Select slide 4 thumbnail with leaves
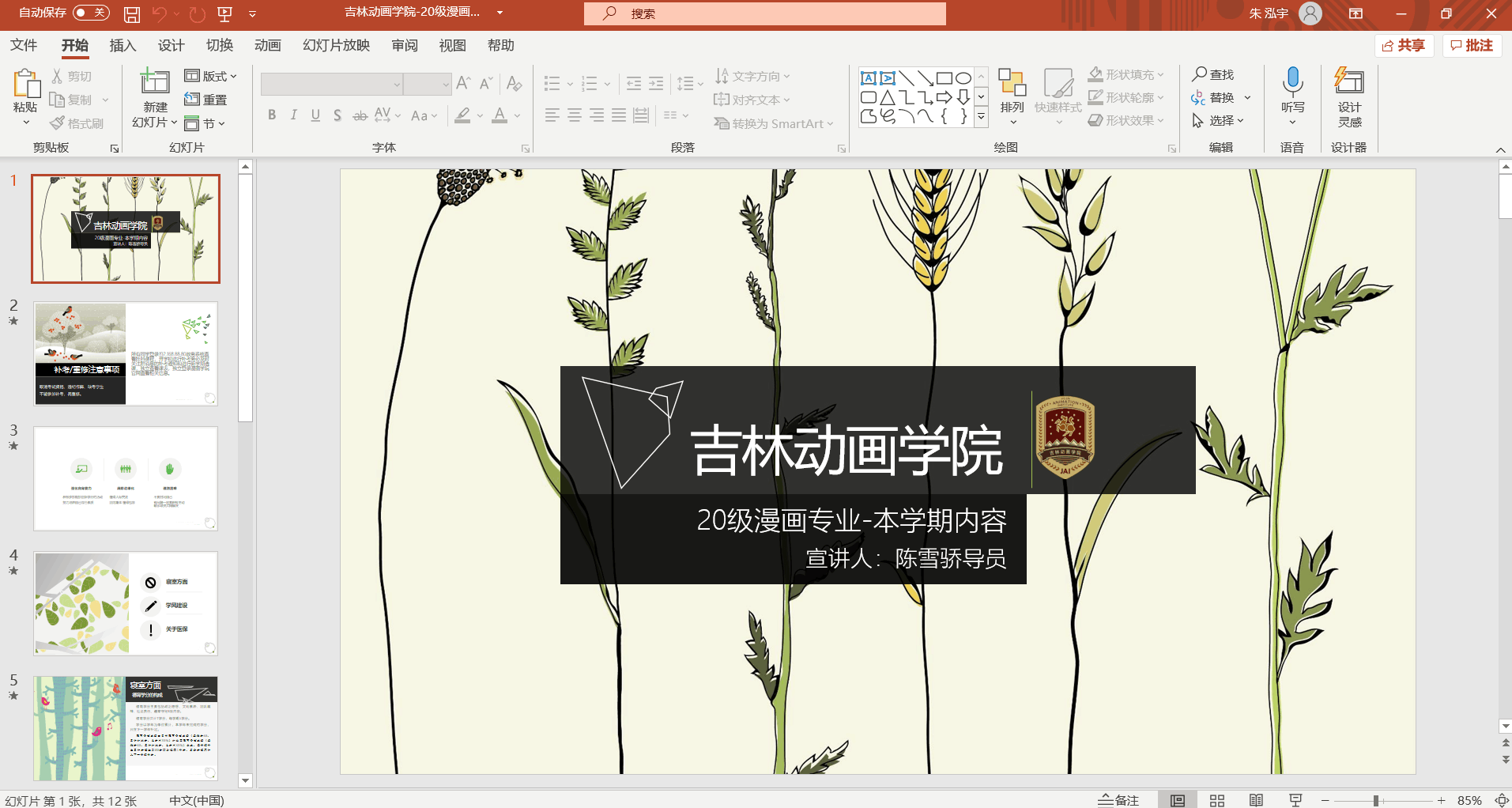 coord(126,603)
